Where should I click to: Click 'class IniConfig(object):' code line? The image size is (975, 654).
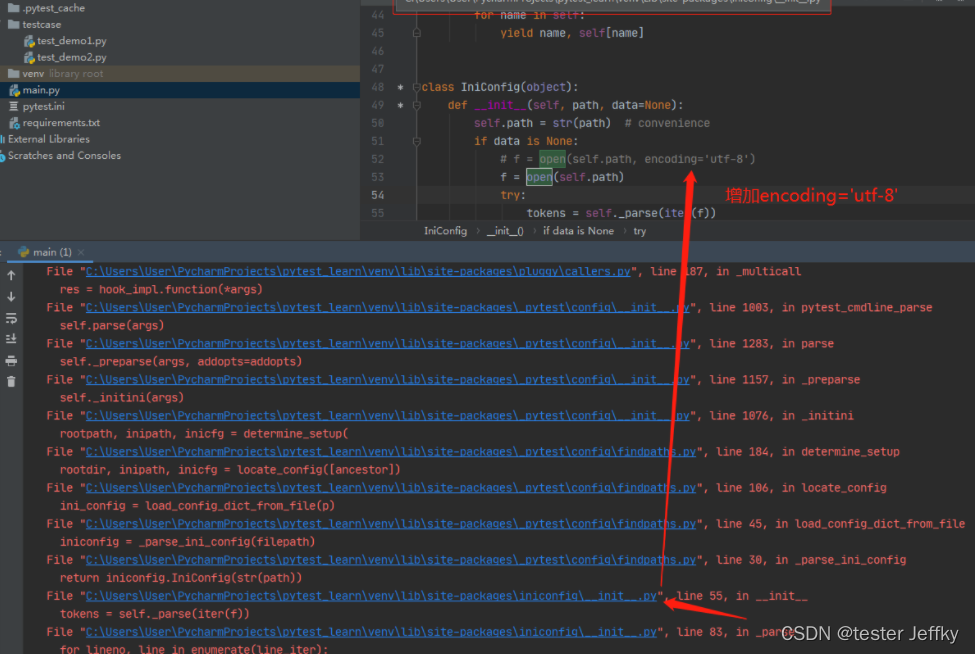(500, 87)
